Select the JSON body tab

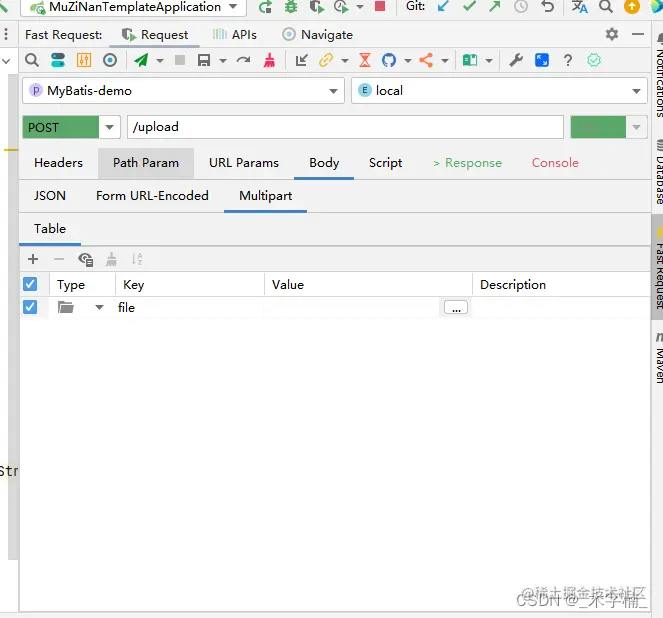(x=50, y=196)
